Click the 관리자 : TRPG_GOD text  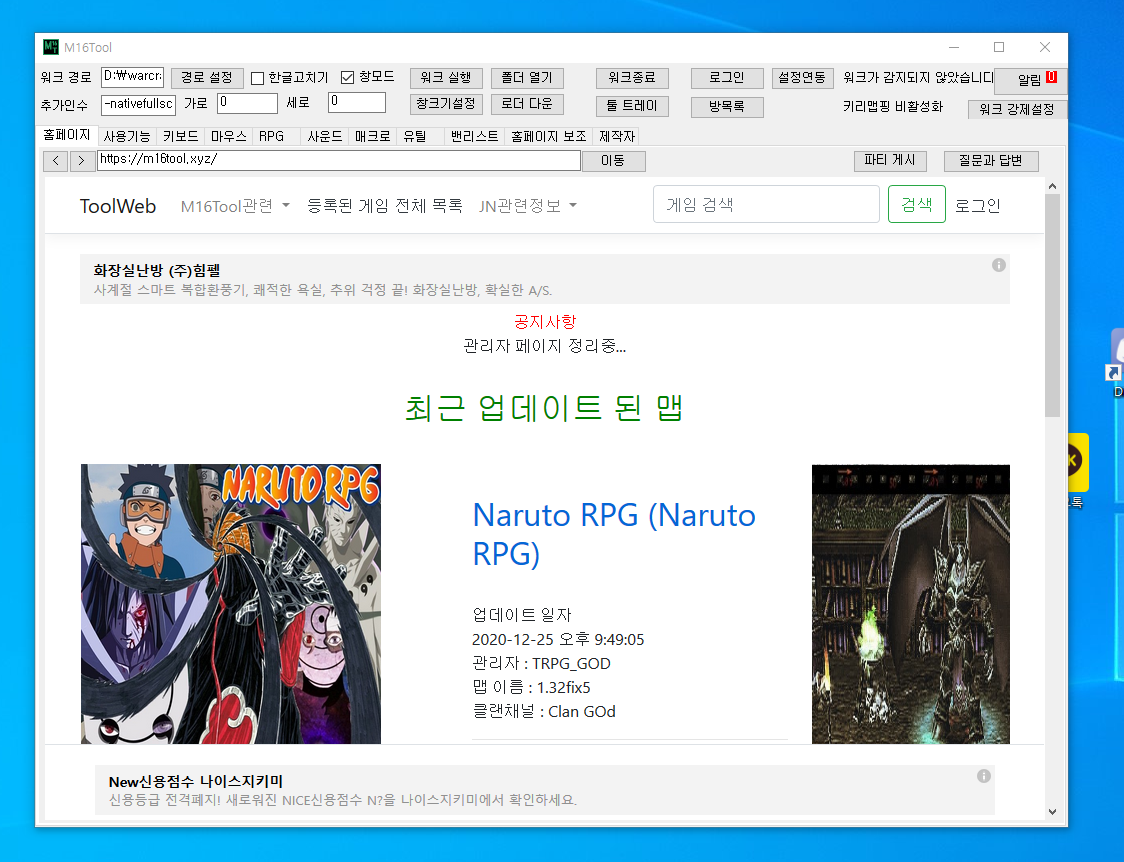541,664
